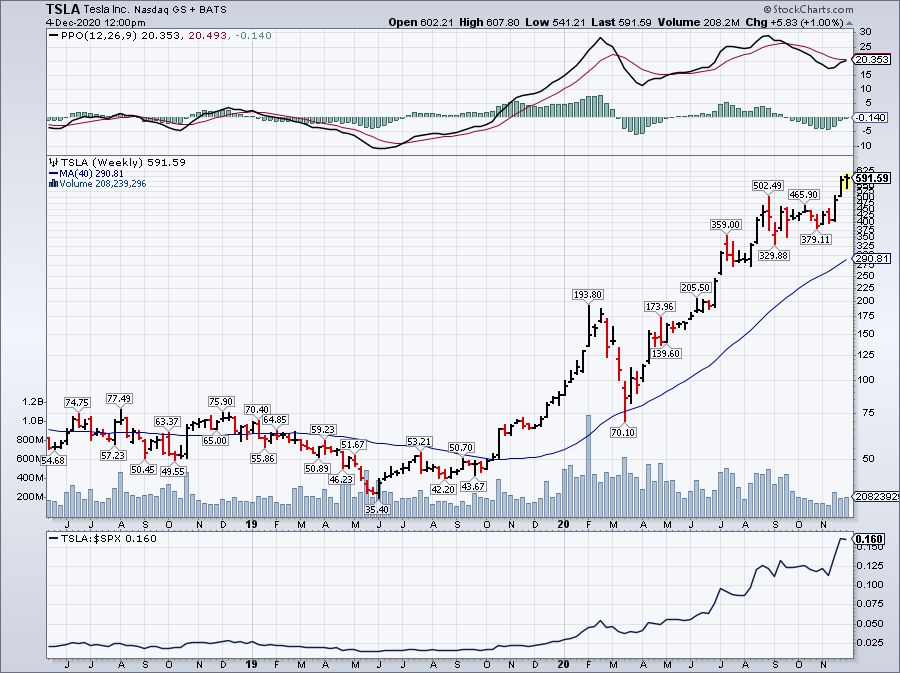Click the 74.75 price peak label
900x673 pixels.
click(x=77, y=402)
